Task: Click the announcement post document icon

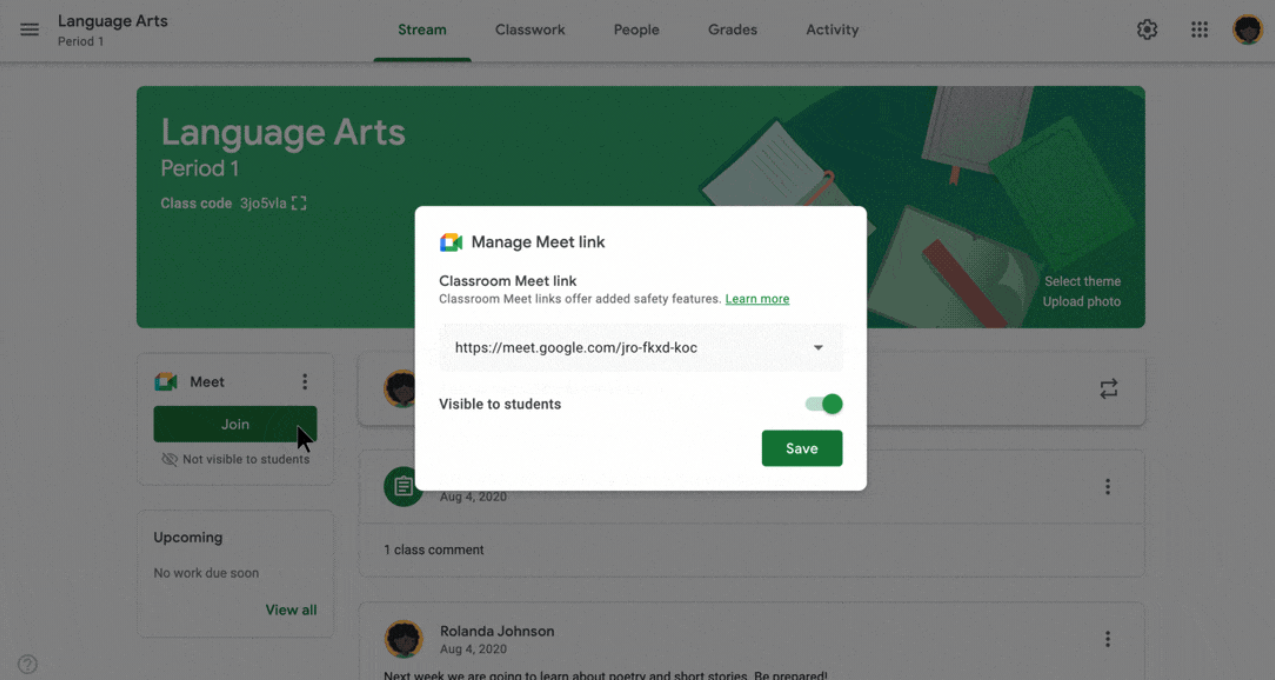Action: [404, 487]
